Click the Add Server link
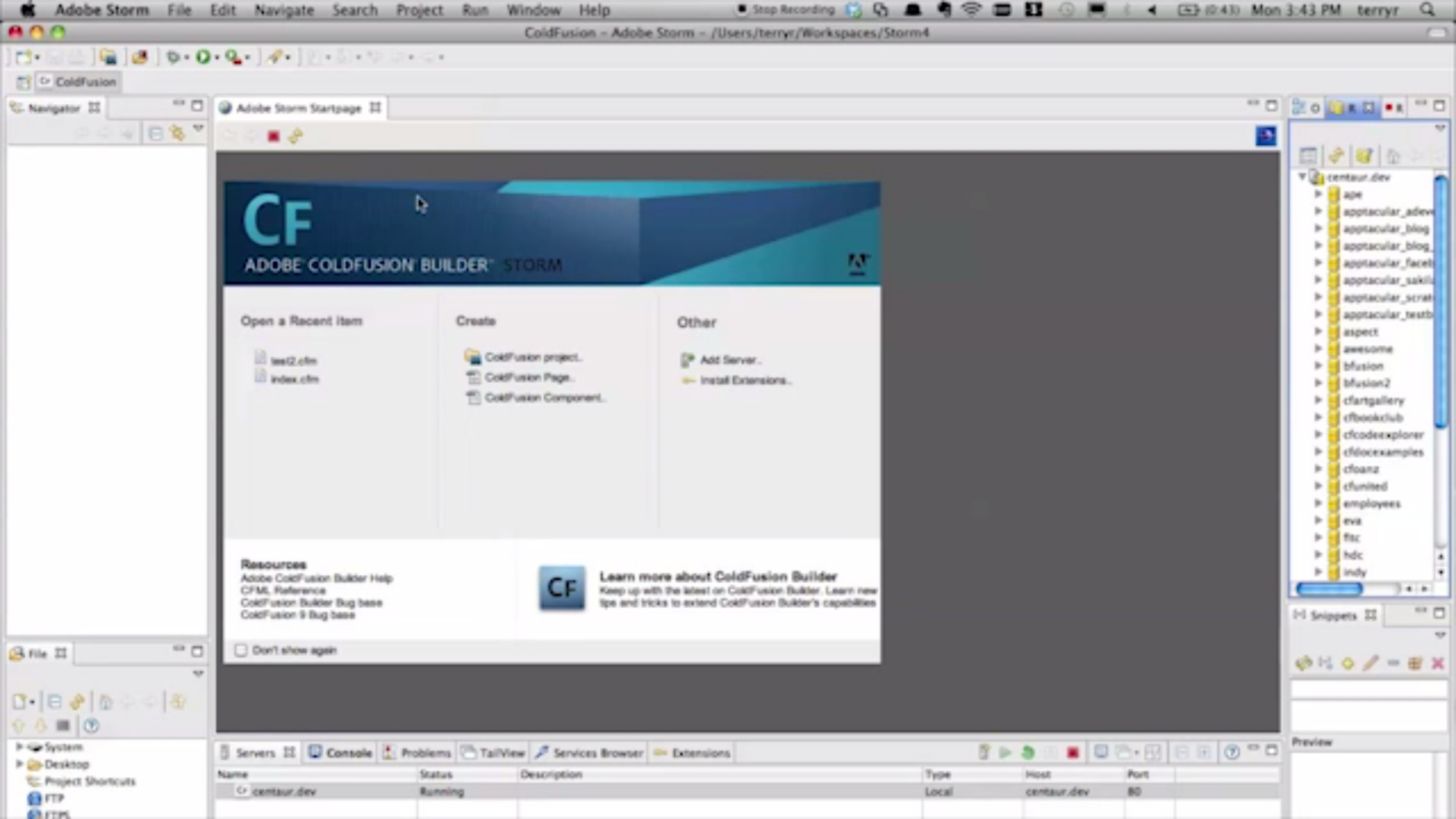Image resolution: width=1456 pixels, height=819 pixels. [x=730, y=360]
